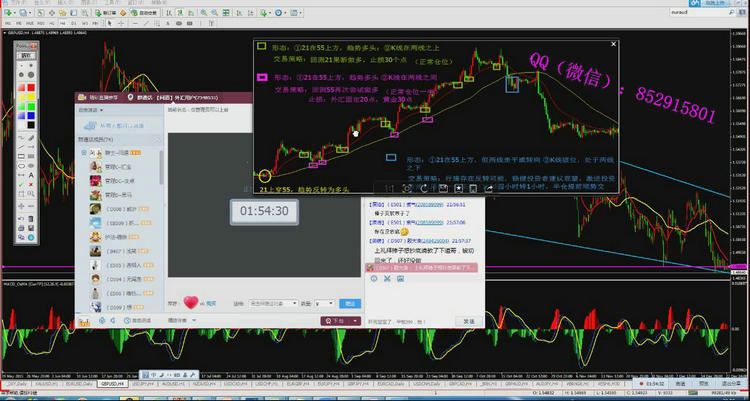
Task: Open the periods clock dropdown
Action: [x=280, y=13]
